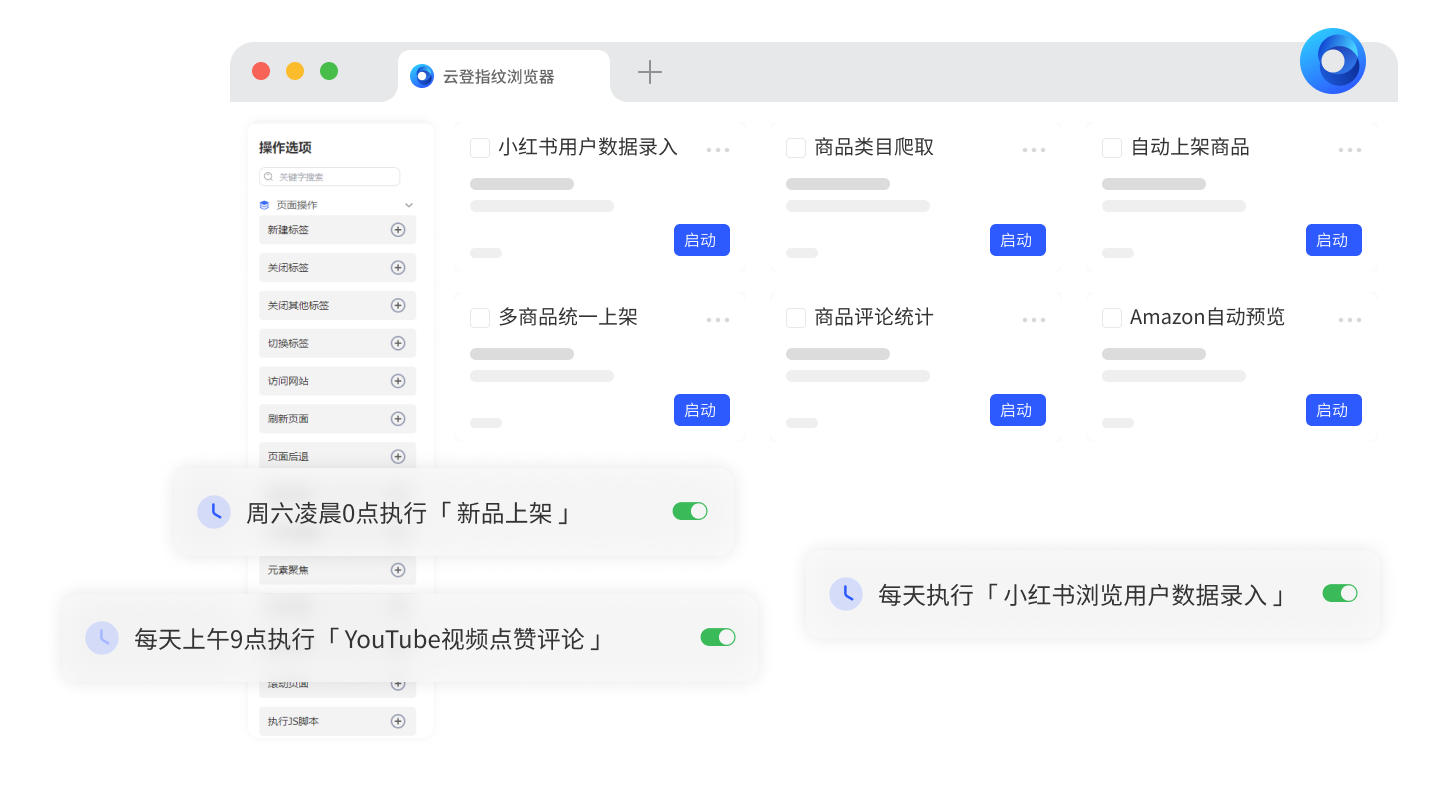Add the 刷新页面 action with its plus icon

[x=398, y=419]
